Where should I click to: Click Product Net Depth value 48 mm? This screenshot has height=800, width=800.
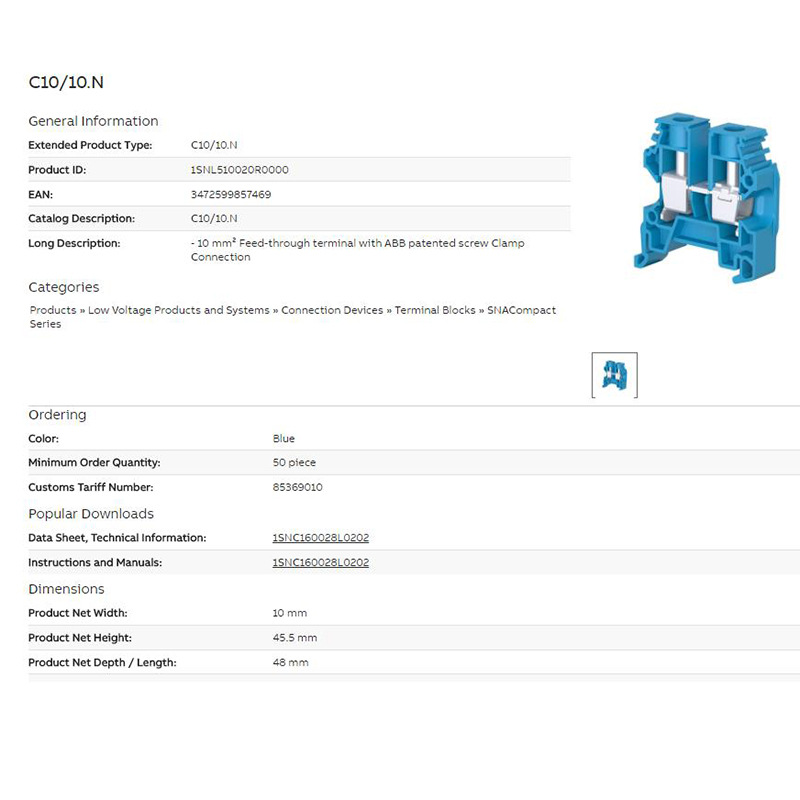coord(290,663)
